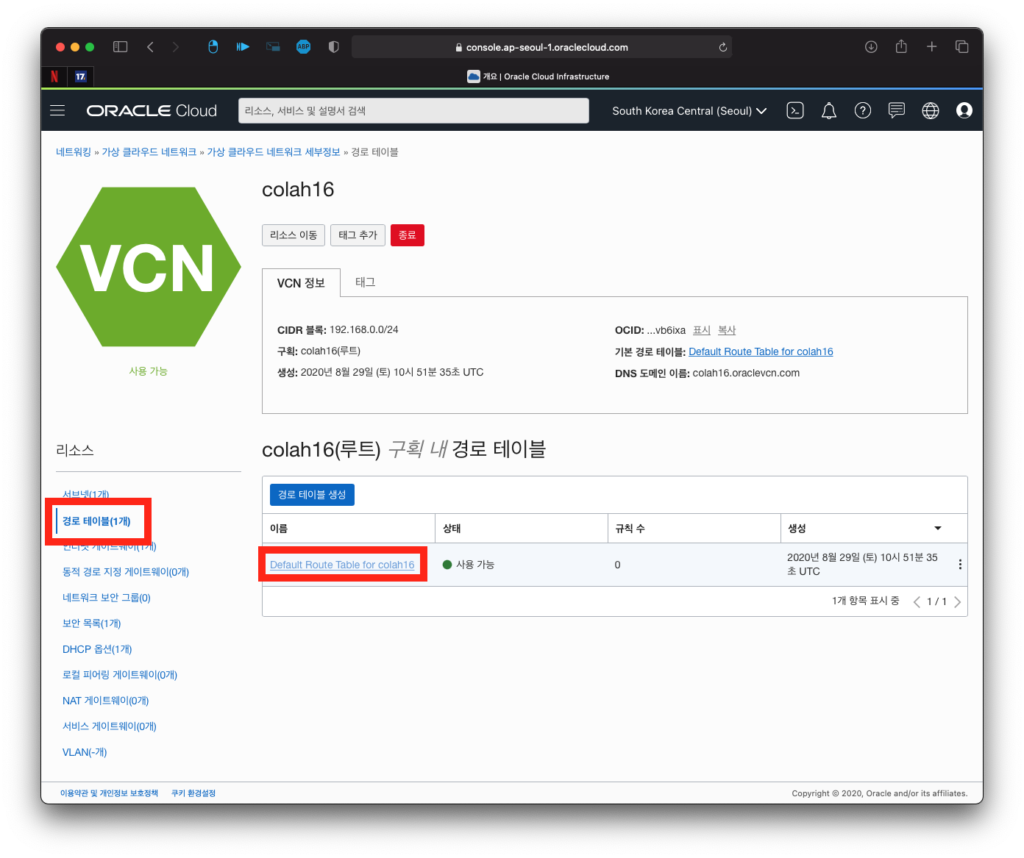The height and width of the screenshot is (858, 1024).
Task: Open the Safari share menu
Action: click(x=901, y=47)
